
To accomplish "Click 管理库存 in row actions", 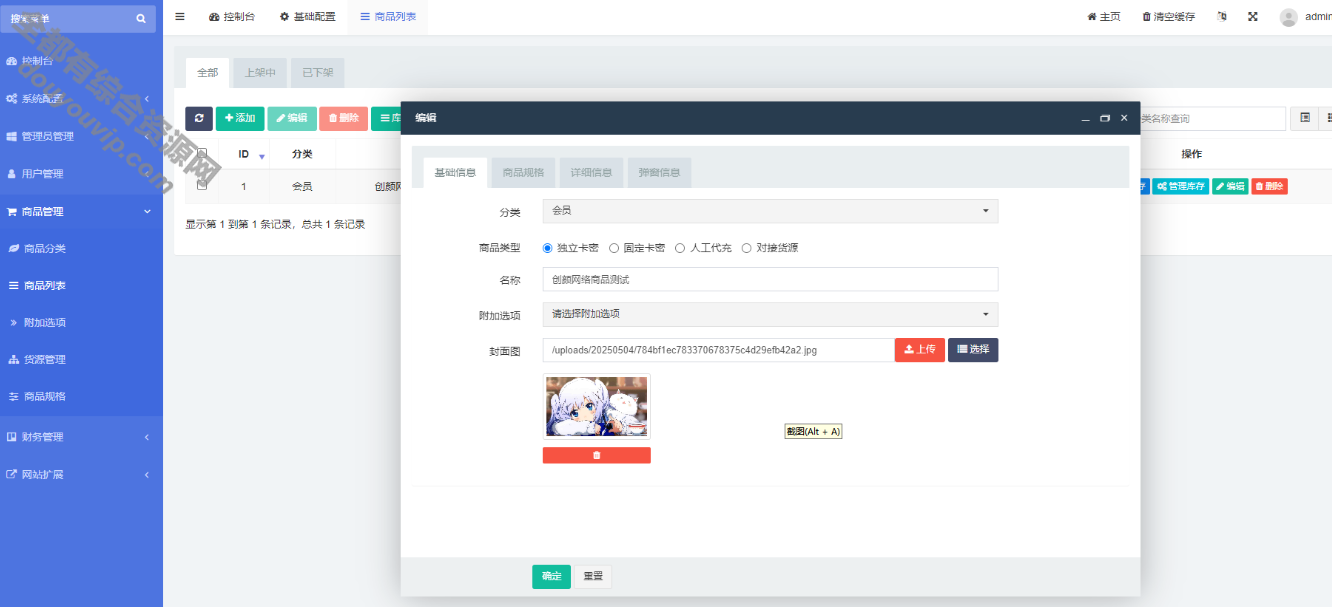I will click(1181, 186).
